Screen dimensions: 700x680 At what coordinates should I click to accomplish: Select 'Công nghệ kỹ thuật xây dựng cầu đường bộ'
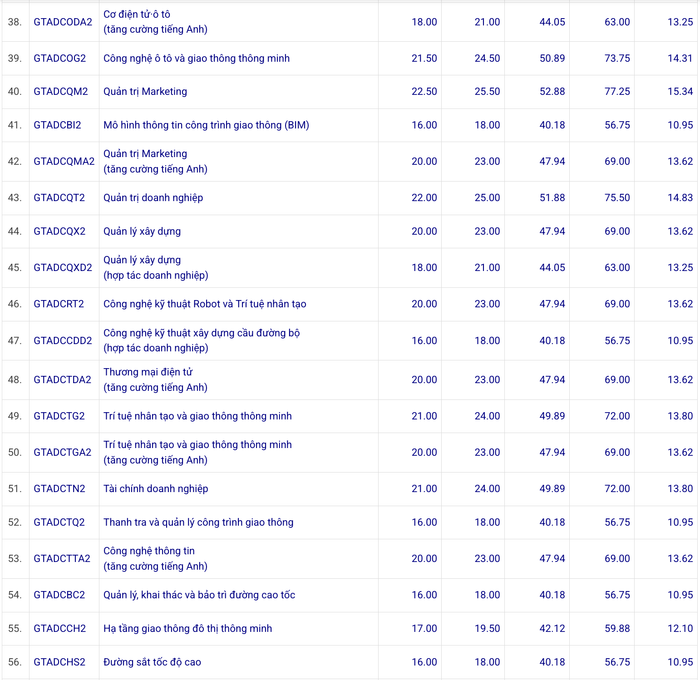(202, 333)
